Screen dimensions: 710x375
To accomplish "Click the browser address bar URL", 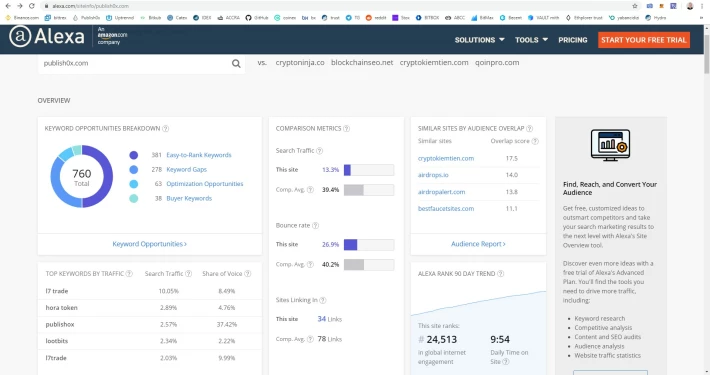I will pyautogui.click(x=91, y=6).
